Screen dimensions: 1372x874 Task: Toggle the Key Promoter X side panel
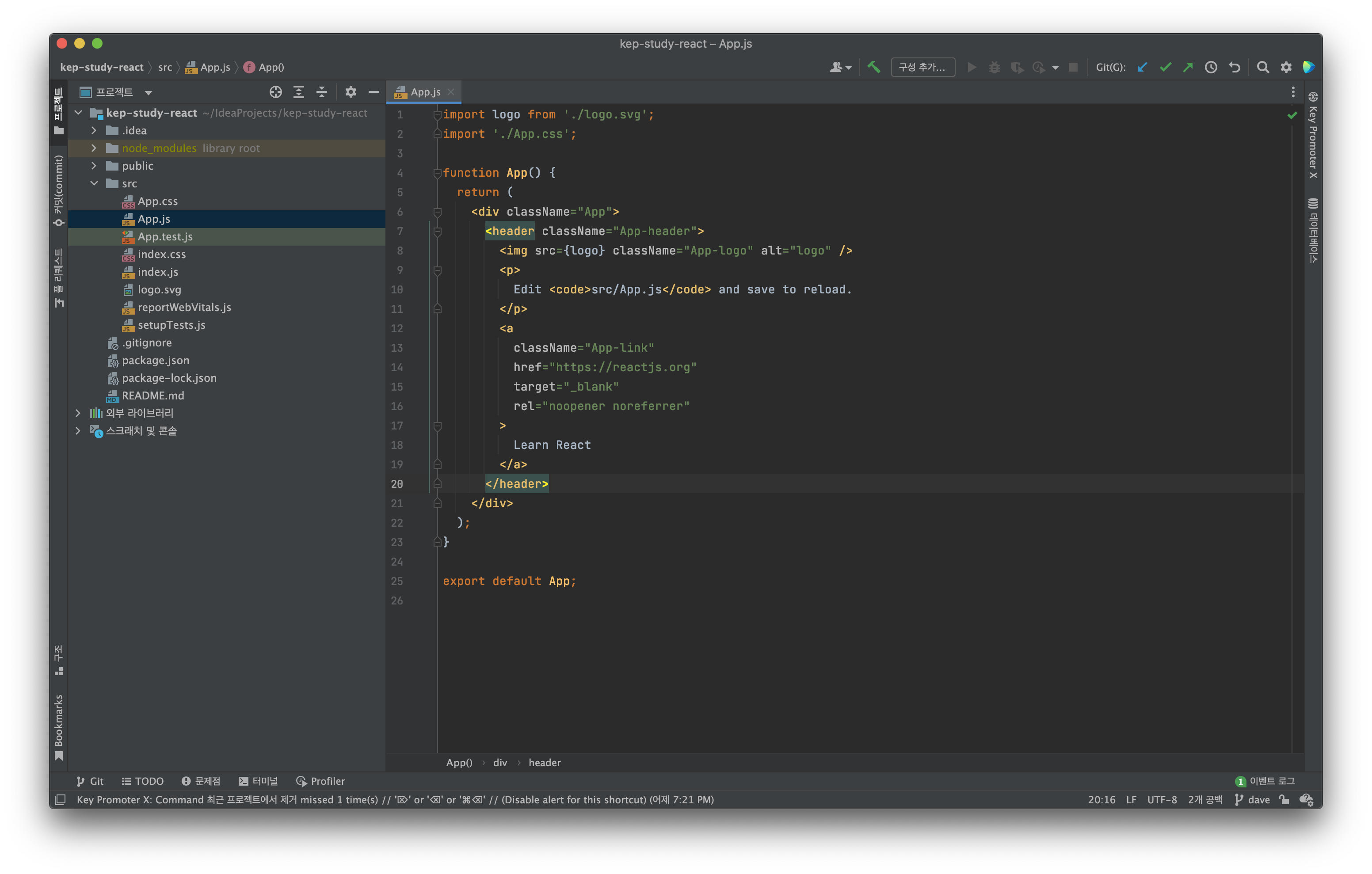pyautogui.click(x=1313, y=136)
